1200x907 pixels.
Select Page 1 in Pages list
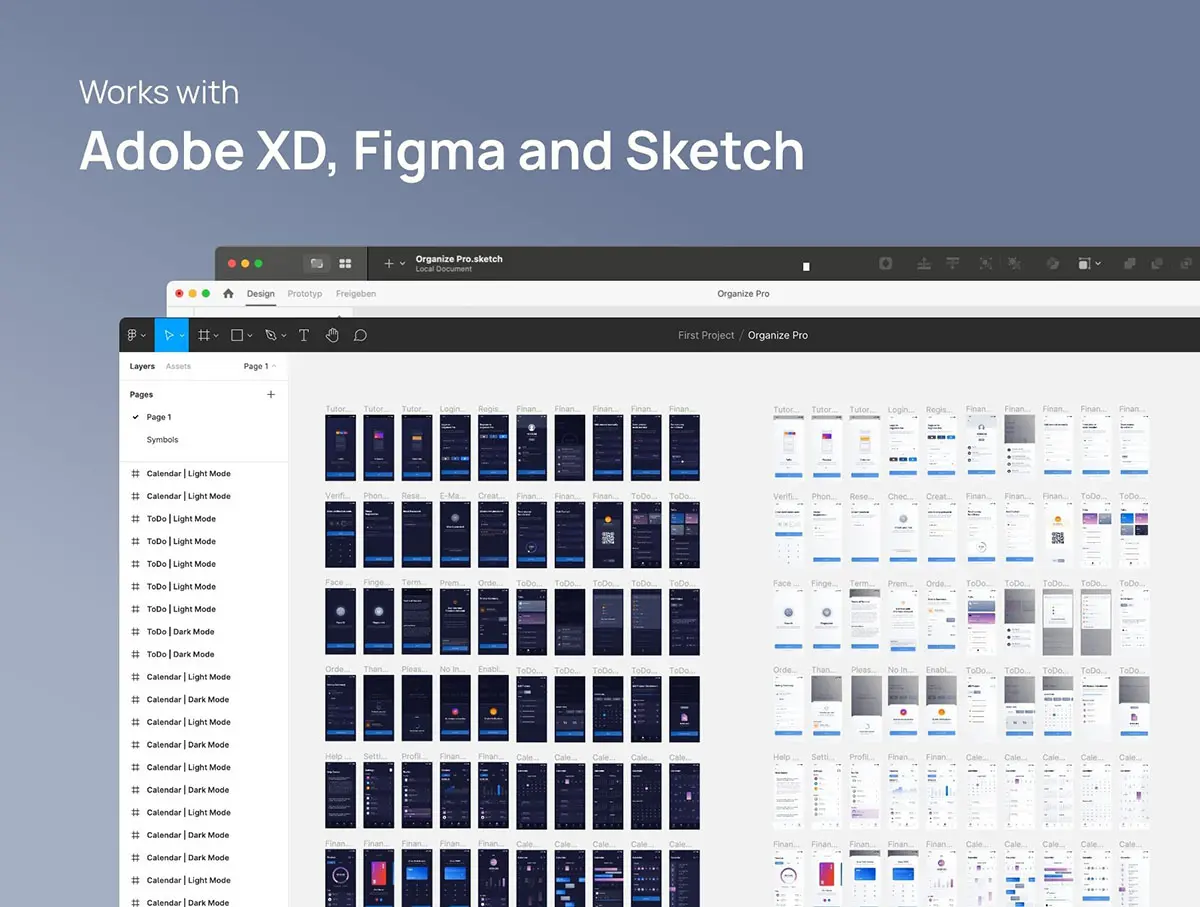coord(159,417)
